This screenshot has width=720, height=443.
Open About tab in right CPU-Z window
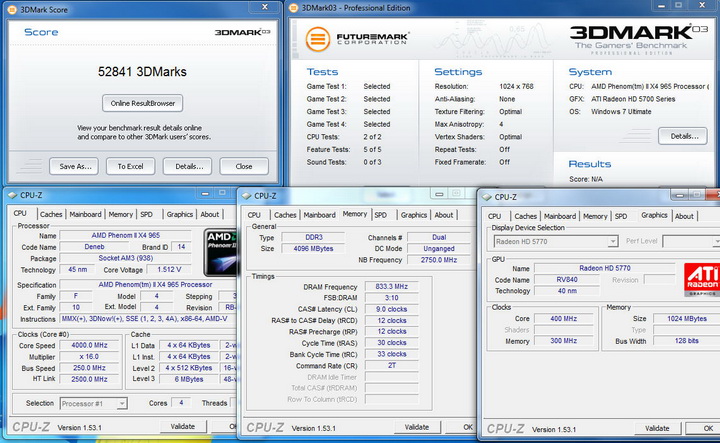click(x=684, y=216)
